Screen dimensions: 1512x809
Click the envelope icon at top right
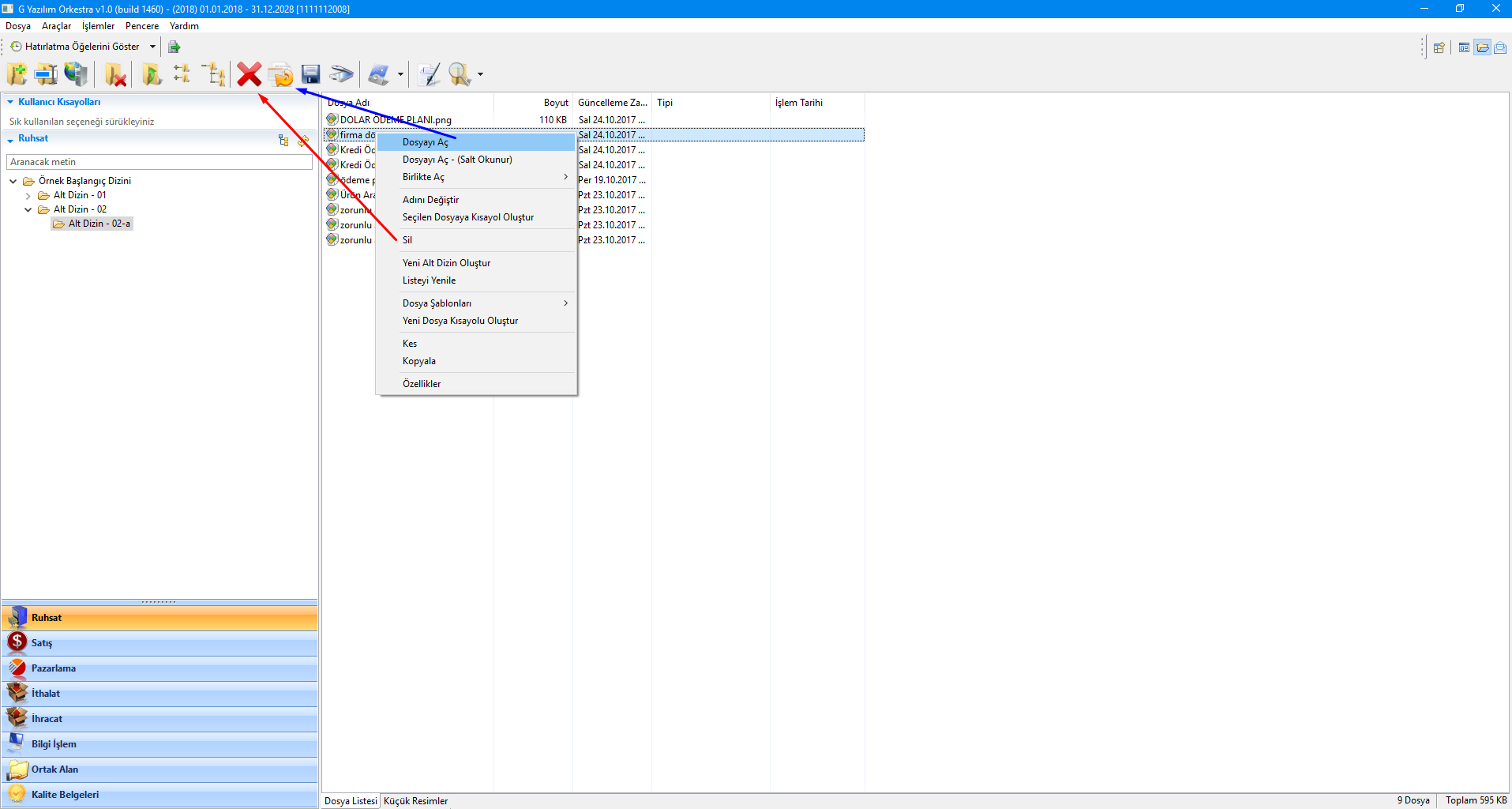tap(1499, 47)
